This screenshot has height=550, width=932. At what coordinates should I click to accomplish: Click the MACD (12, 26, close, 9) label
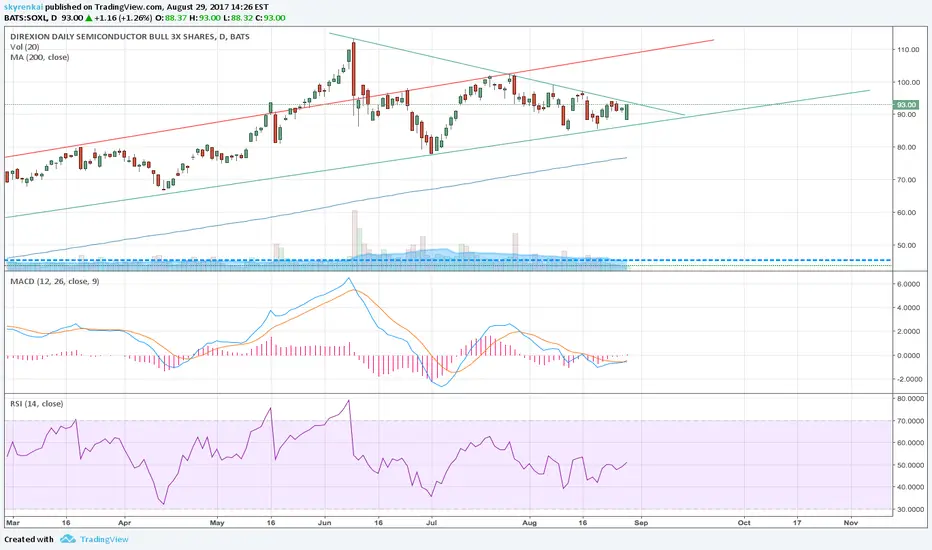[55, 281]
